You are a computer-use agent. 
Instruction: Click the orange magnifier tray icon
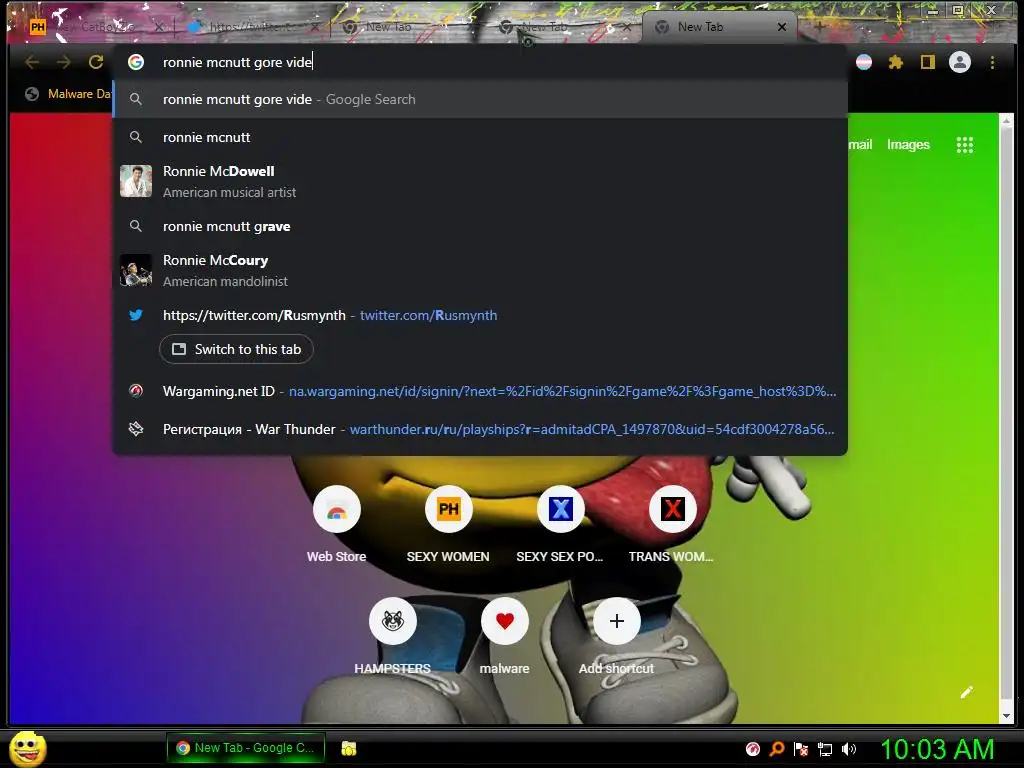777,749
